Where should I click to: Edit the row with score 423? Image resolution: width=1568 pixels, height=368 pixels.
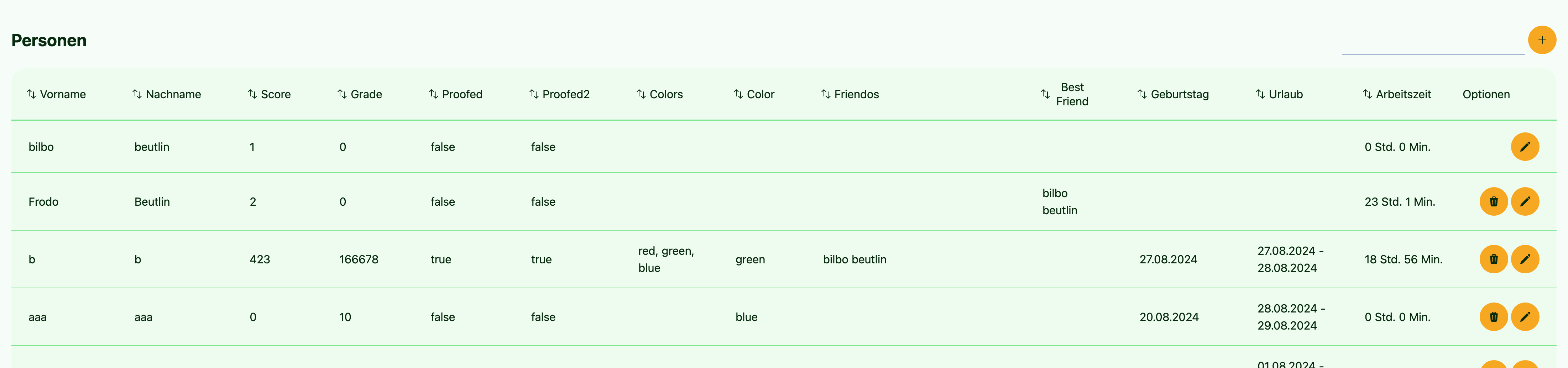(1524, 259)
